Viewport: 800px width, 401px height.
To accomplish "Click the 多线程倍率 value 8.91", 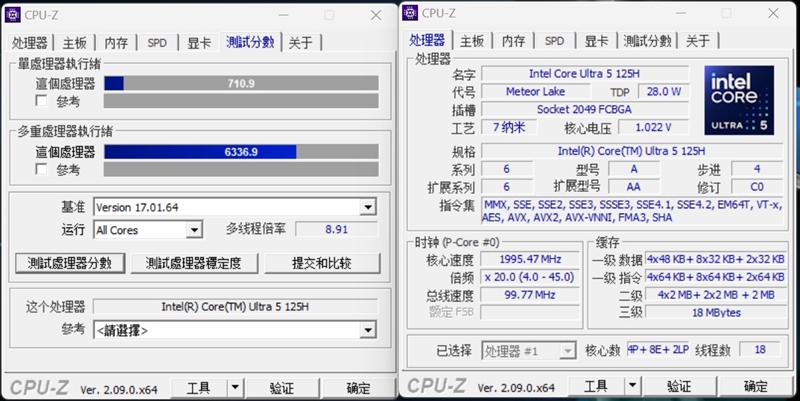I will pyautogui.click(x=337, y=230).
